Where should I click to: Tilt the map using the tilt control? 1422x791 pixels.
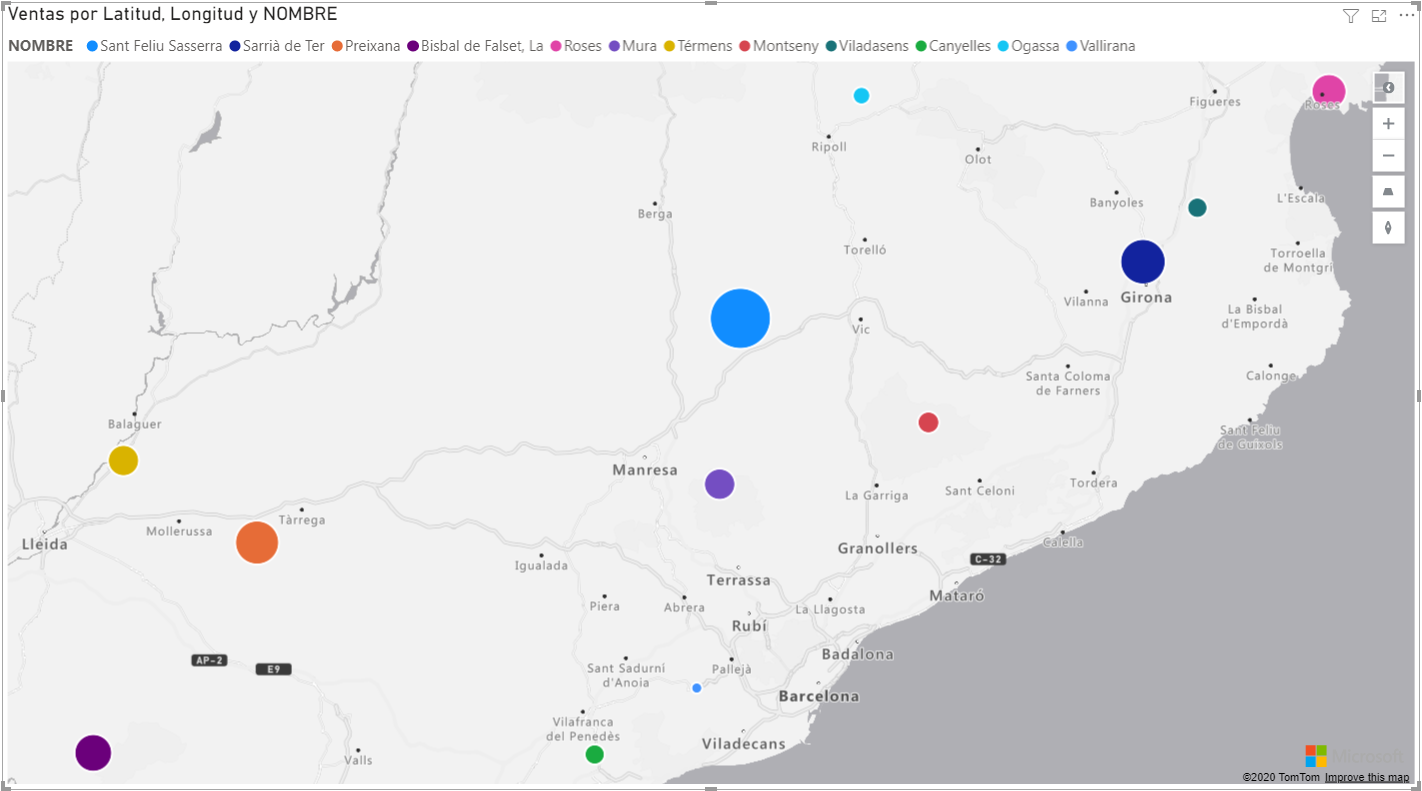[1388, 191]
